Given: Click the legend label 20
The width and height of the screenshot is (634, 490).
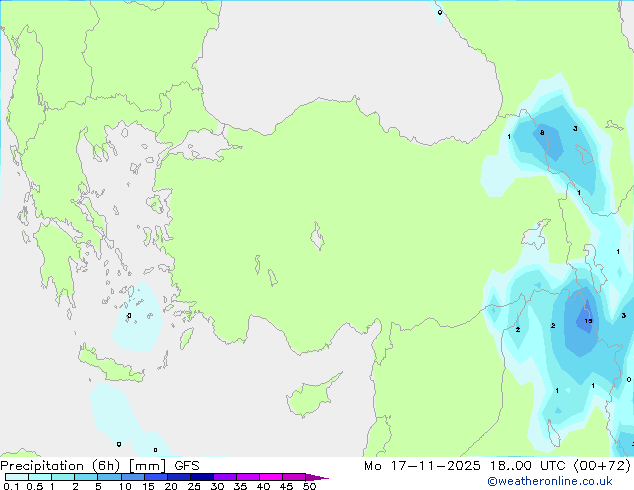Looking at the screenshot, I should pyautogui.click(x=171, y=486).
